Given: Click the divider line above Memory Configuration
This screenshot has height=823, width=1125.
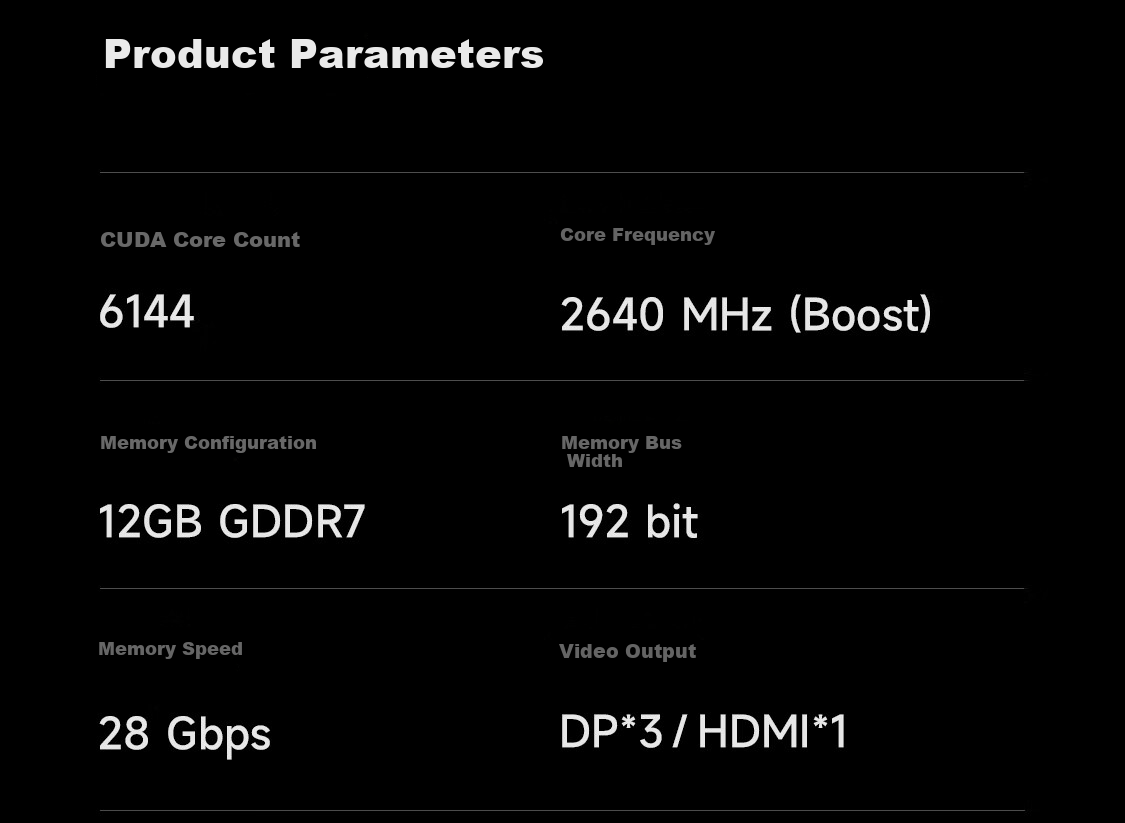Looking at the screenshot, I should coord(562,380).
